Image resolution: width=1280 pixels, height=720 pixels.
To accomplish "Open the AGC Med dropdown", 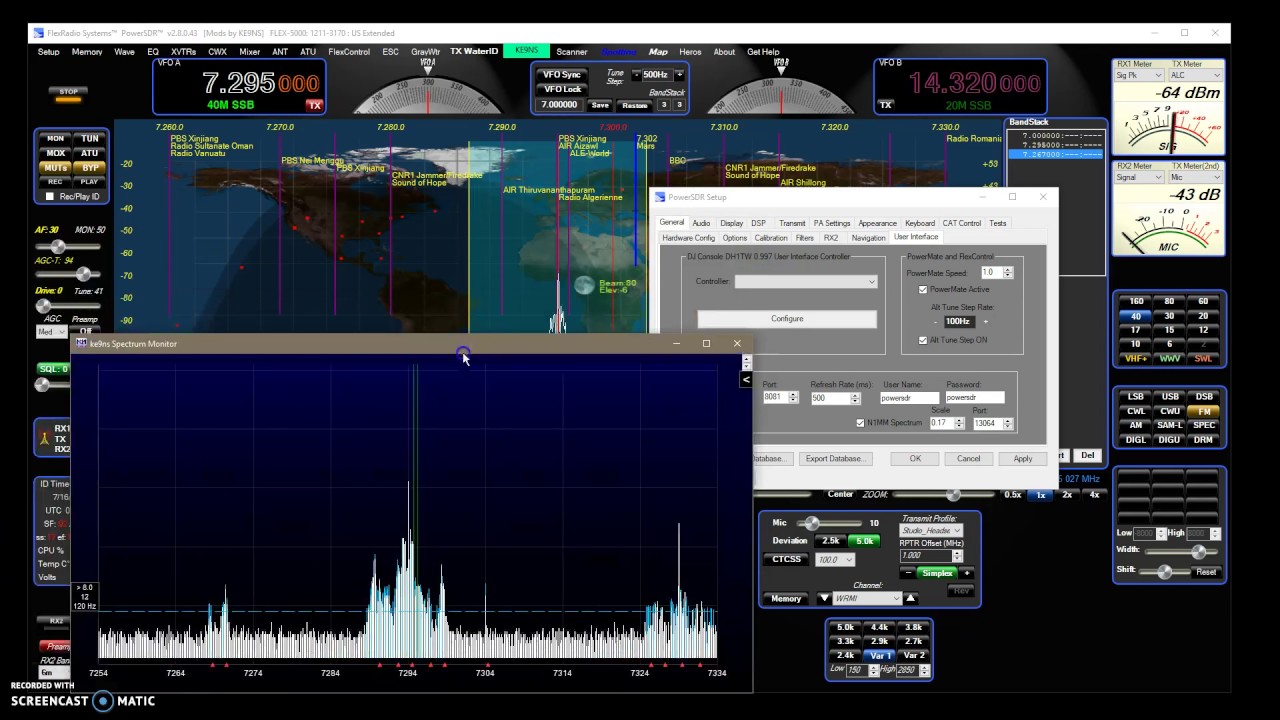I will click(x=52, y=332).
